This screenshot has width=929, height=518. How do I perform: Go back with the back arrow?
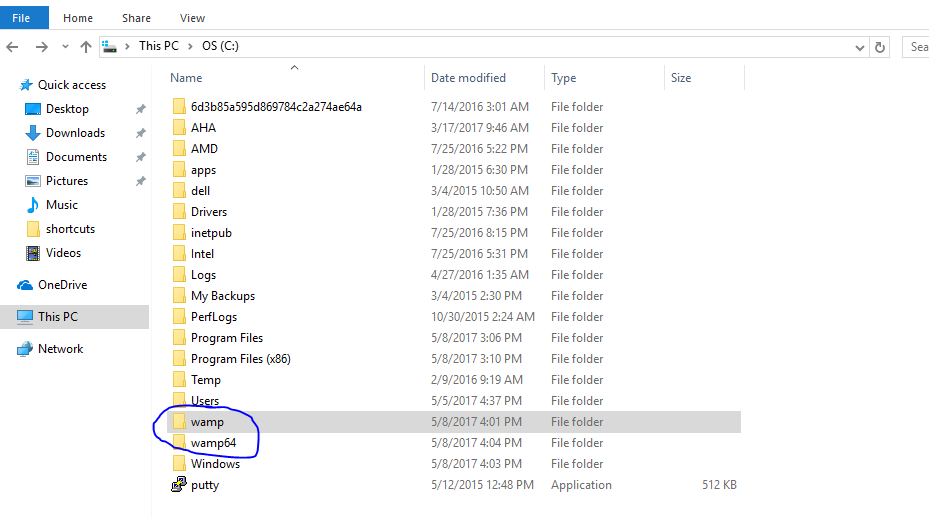tap(12, 47)
